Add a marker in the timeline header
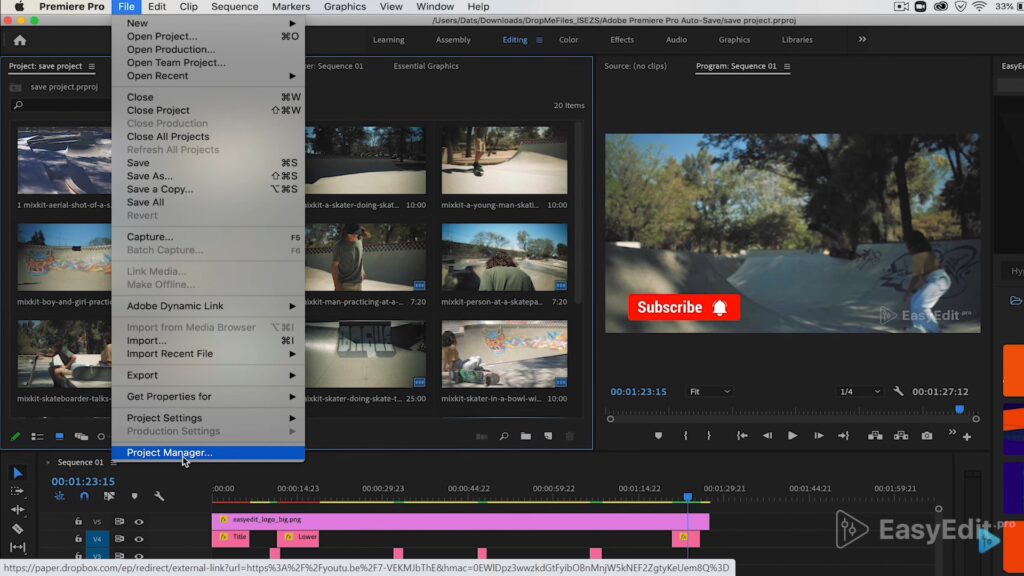 click(x=135, y=496)
